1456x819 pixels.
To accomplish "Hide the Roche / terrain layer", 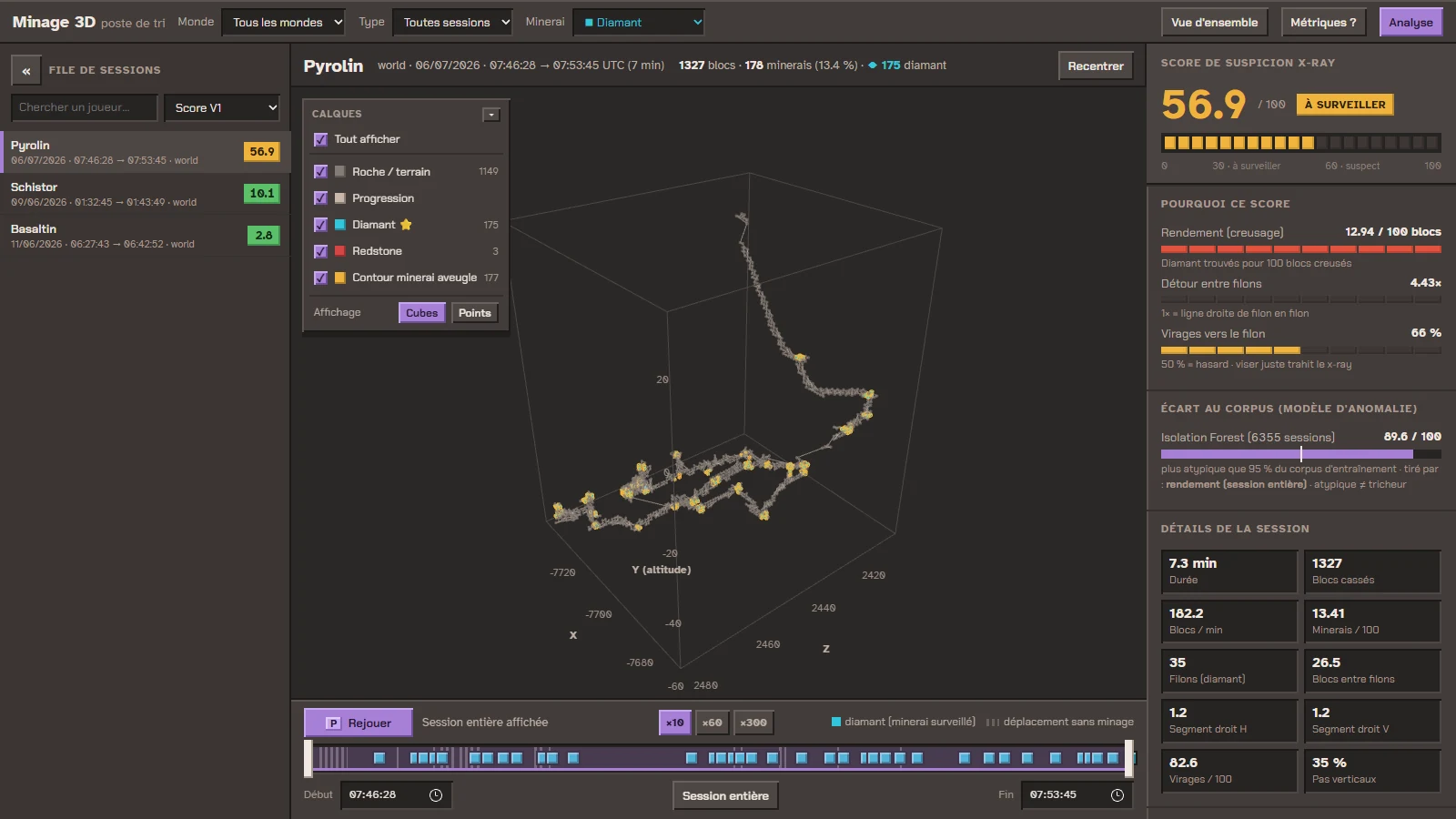I will click(320, 172).
